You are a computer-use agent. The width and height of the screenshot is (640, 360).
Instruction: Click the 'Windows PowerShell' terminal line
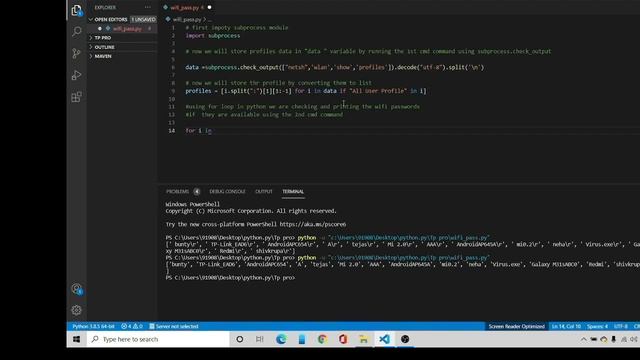[x=193, y=204]
